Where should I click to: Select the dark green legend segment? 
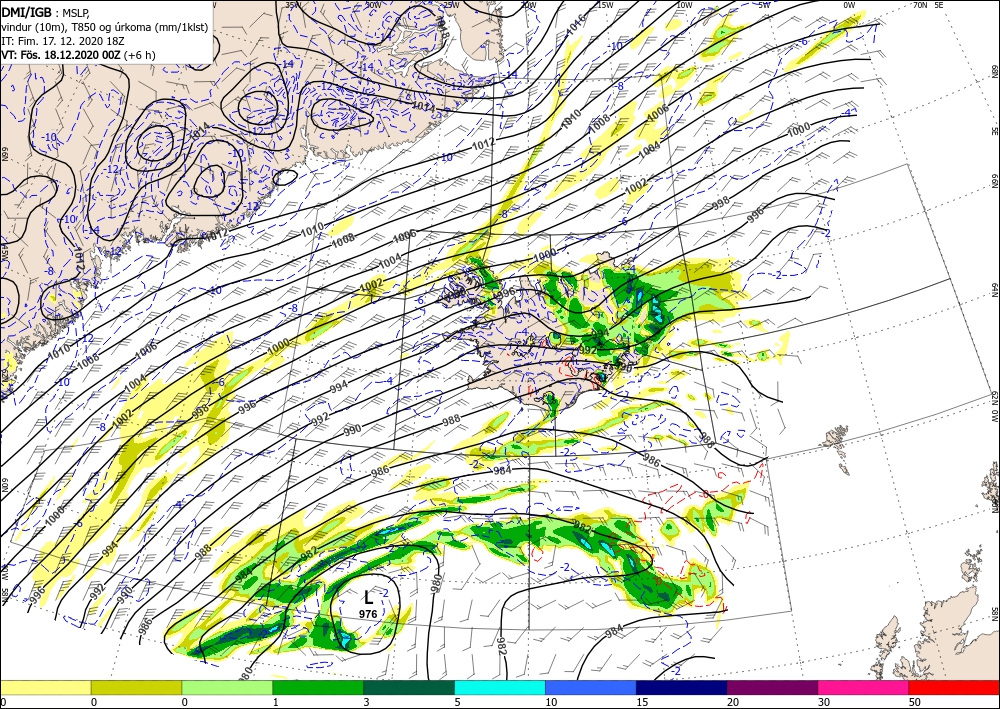pyautogui.click(x=409, y=687)
